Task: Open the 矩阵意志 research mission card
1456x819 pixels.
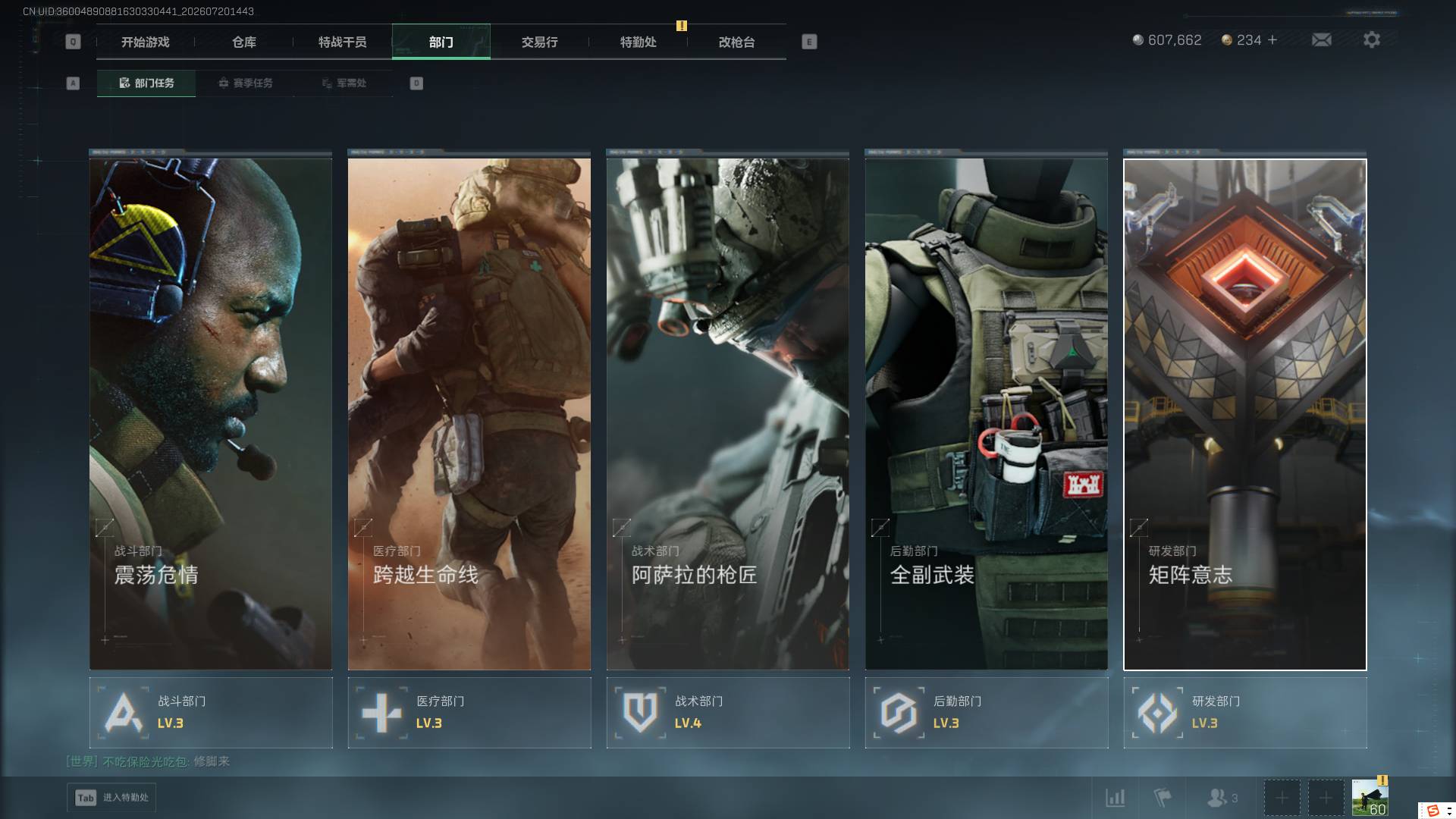Action: click(1245, 413)
